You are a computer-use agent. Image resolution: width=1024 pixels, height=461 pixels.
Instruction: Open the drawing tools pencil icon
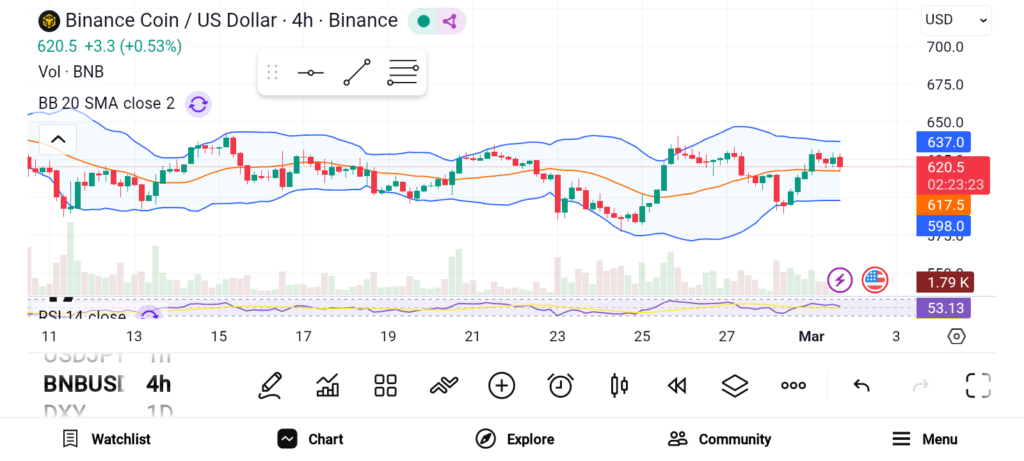point(269,385)
